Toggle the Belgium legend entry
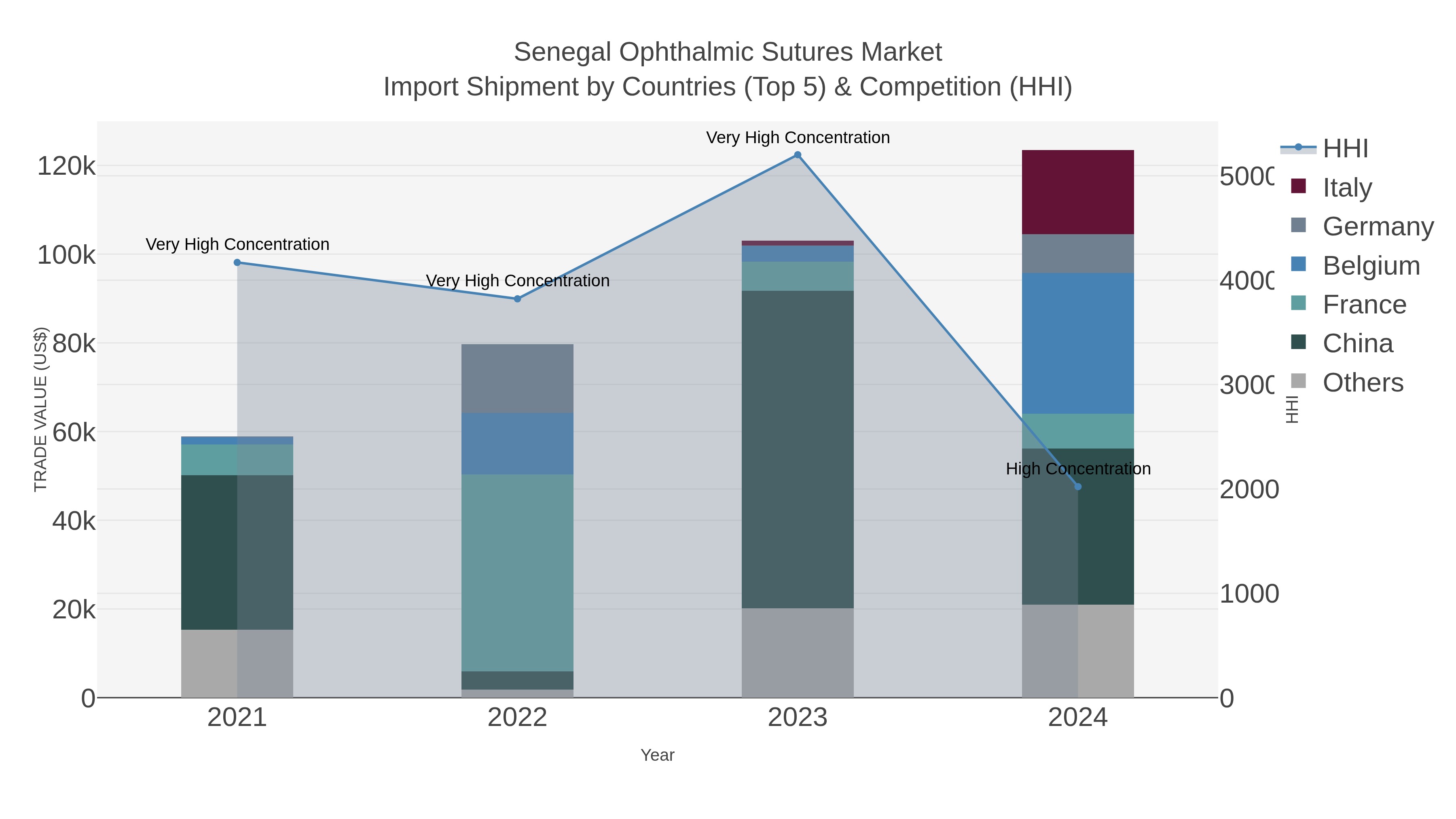 [x=1355, y=265]
